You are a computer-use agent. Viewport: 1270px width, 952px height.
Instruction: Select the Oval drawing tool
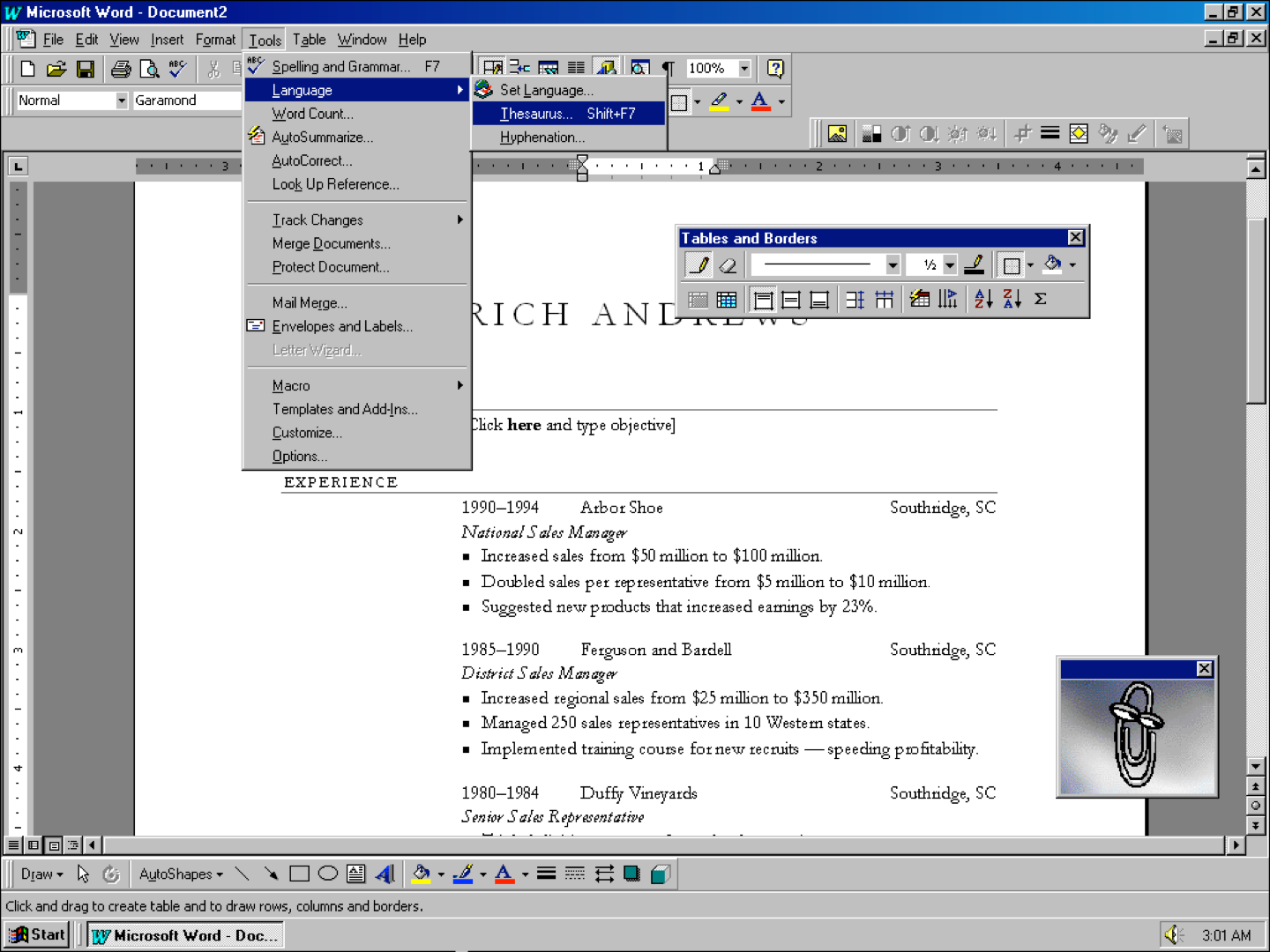[x=327, y=874]
